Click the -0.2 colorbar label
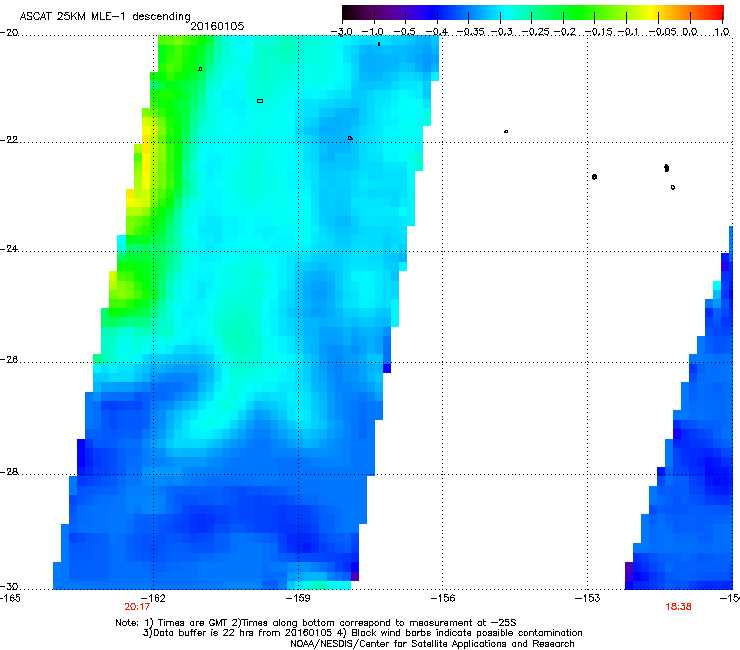 [565, 32]
